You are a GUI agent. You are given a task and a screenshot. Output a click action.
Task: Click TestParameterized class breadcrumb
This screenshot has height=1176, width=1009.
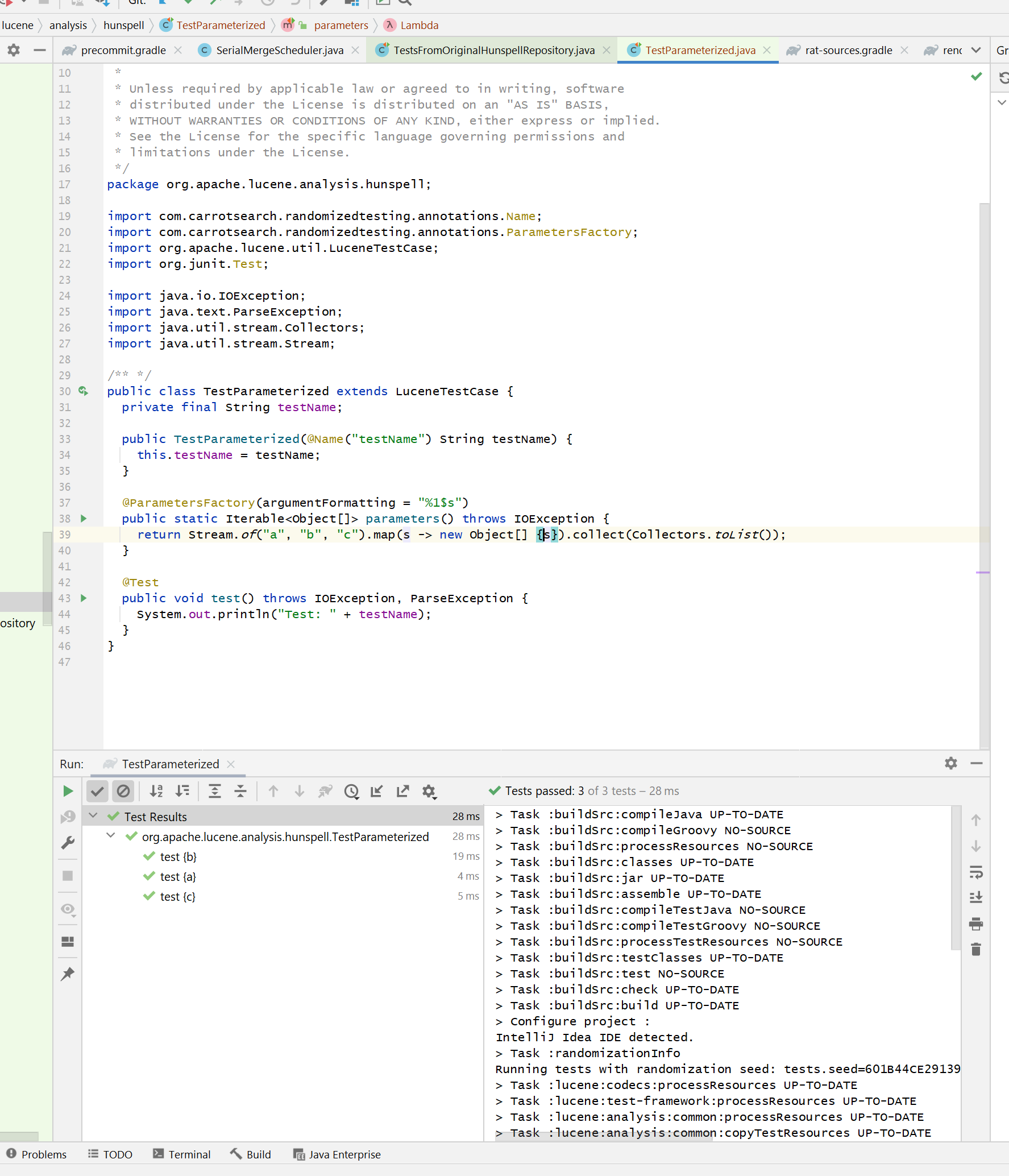point(221,25)
